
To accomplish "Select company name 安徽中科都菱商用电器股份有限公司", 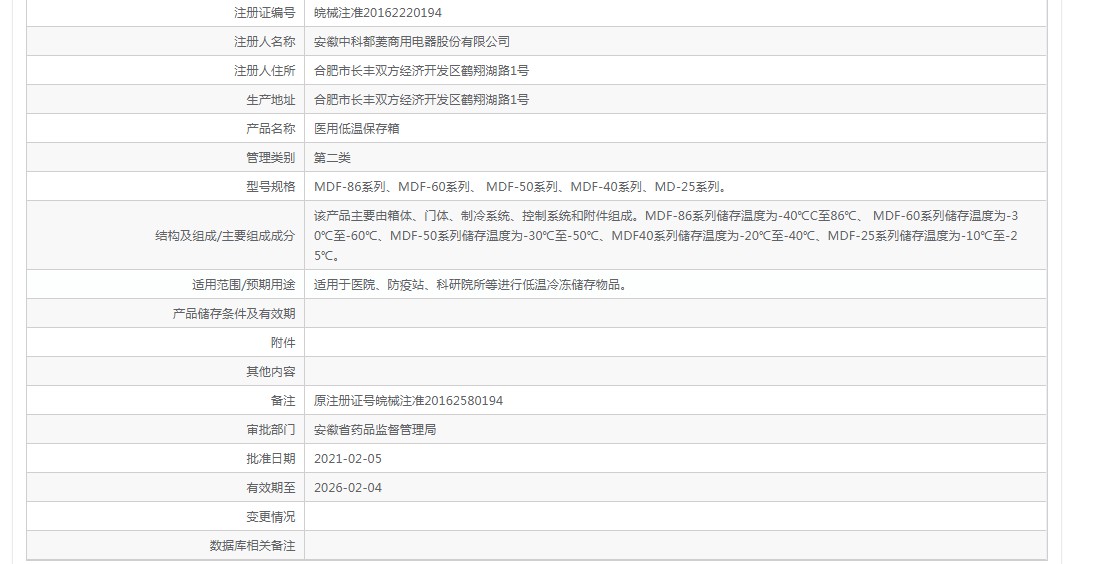I will tap(412, 42).
